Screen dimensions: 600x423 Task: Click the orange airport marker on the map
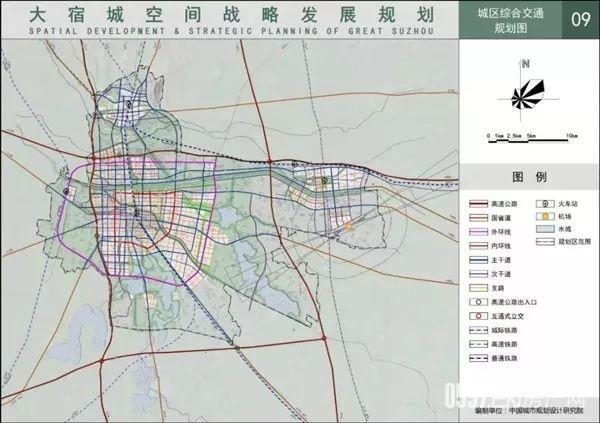[x=348, y=227]
